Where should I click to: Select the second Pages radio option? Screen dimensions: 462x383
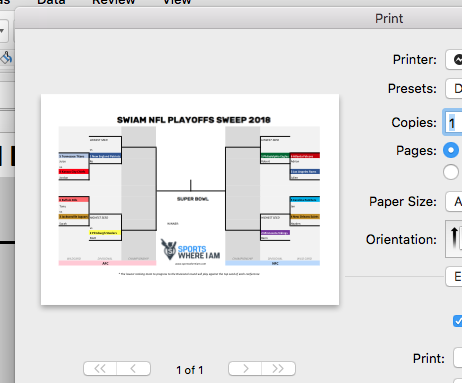[451, 172]
